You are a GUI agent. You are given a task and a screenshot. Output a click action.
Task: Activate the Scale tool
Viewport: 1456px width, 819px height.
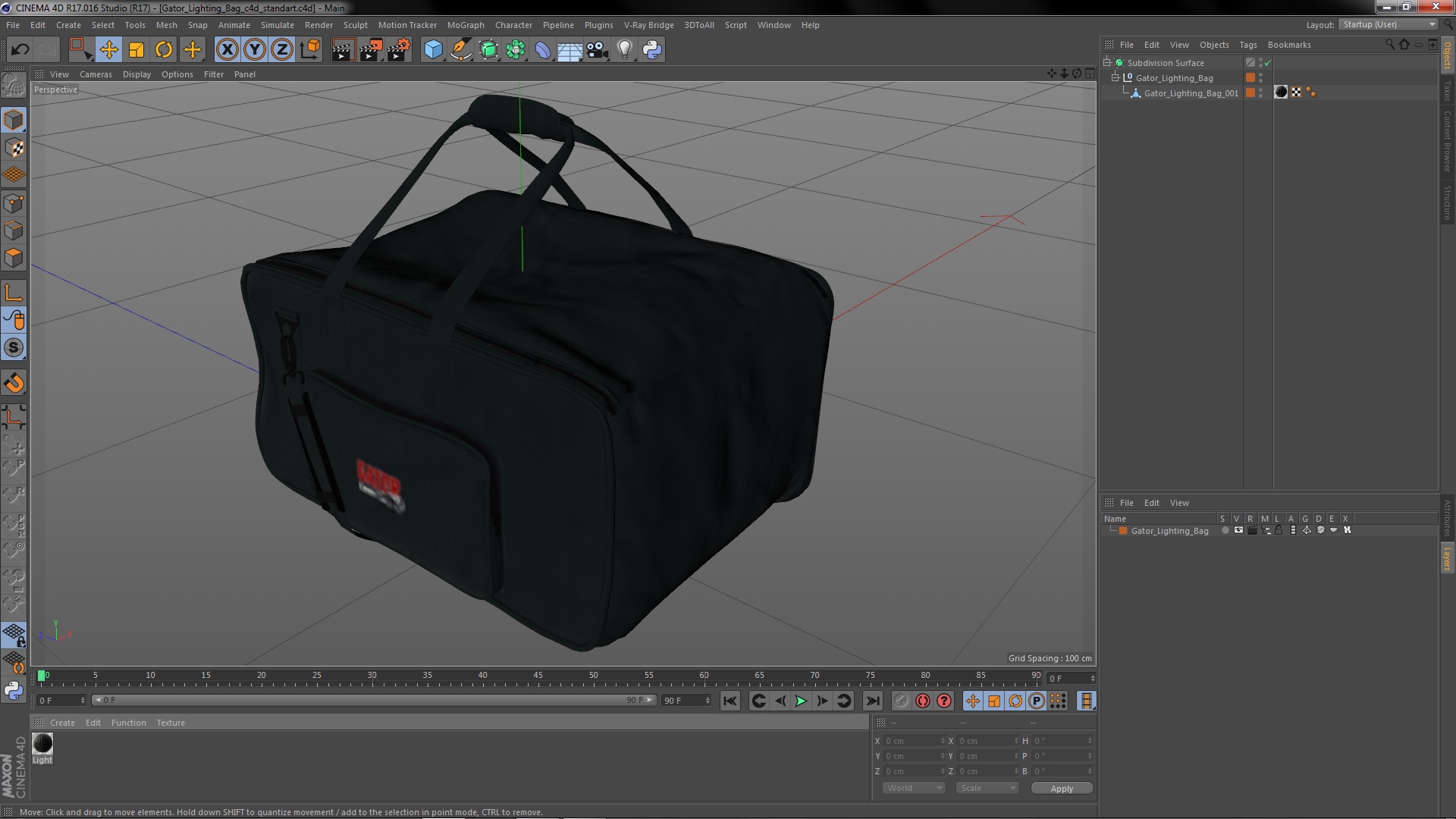pyautogui.click(x=136, y=50)
